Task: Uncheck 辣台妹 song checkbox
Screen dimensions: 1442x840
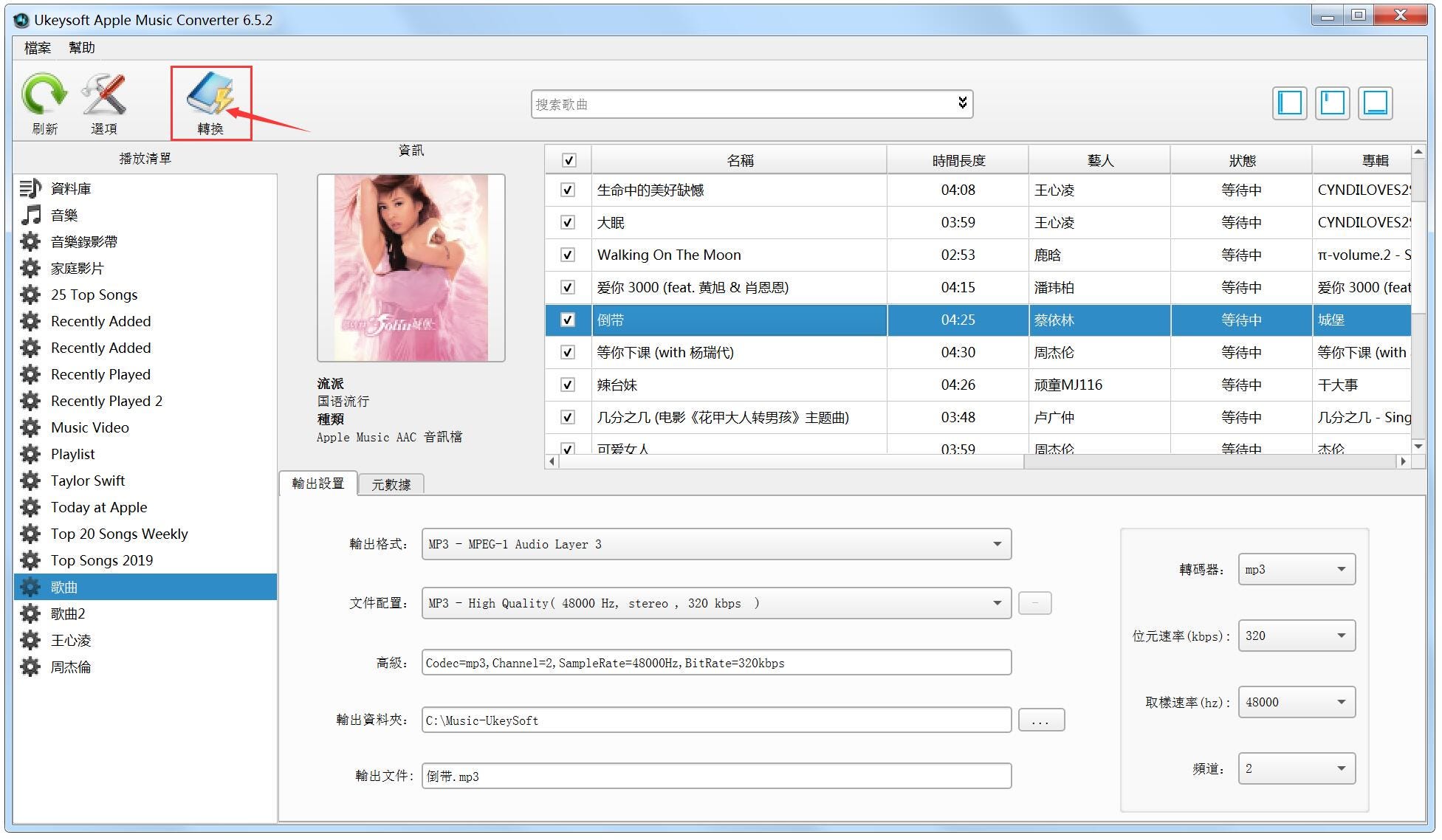Action: point(567,385)
